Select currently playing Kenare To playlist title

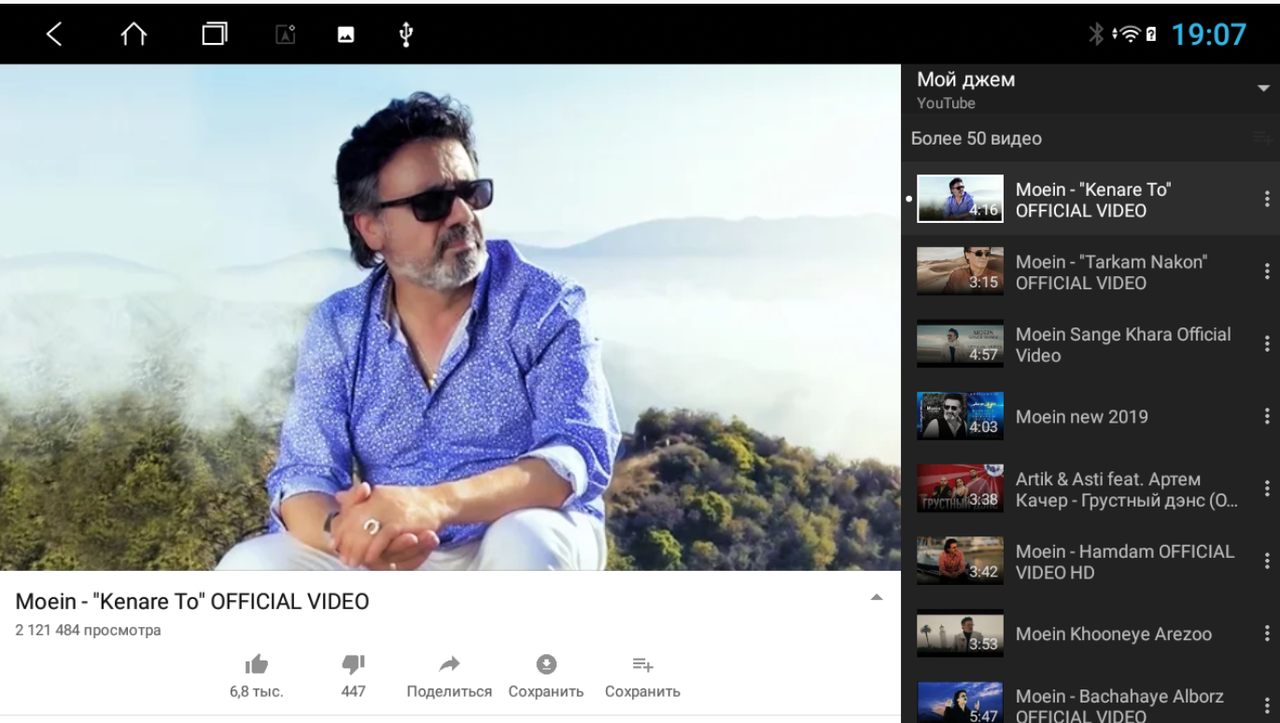click(x=1093, y=200)
